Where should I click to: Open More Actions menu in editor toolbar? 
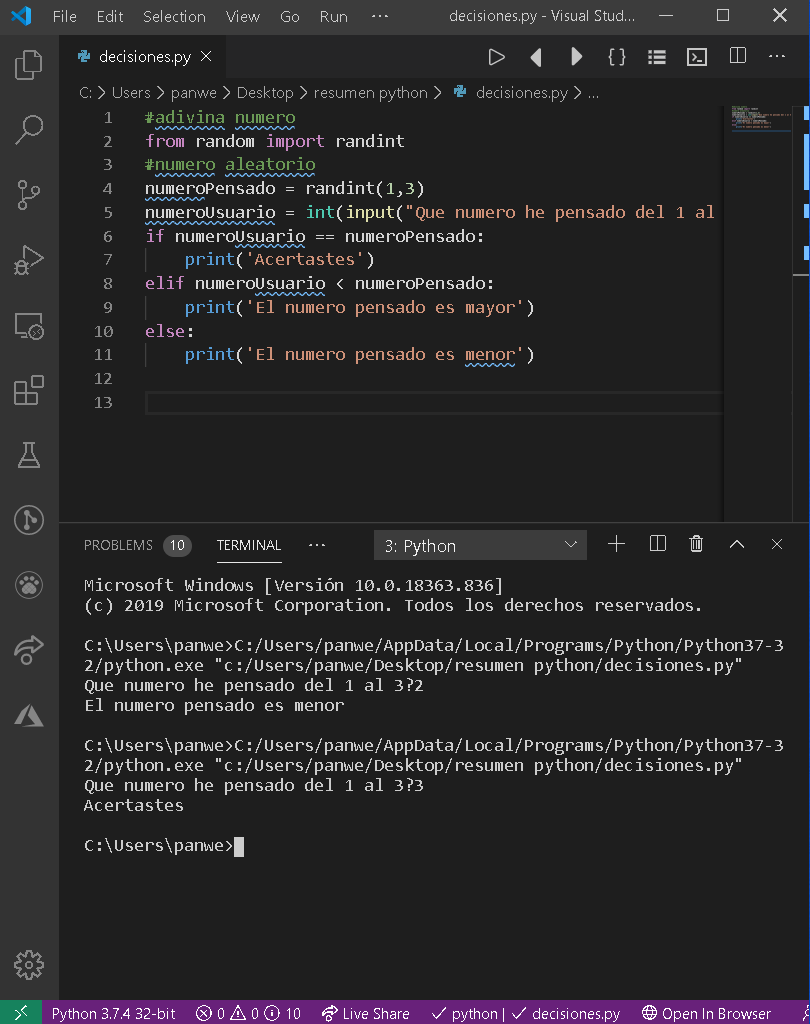pyautogui.click(x=777, y=56)
